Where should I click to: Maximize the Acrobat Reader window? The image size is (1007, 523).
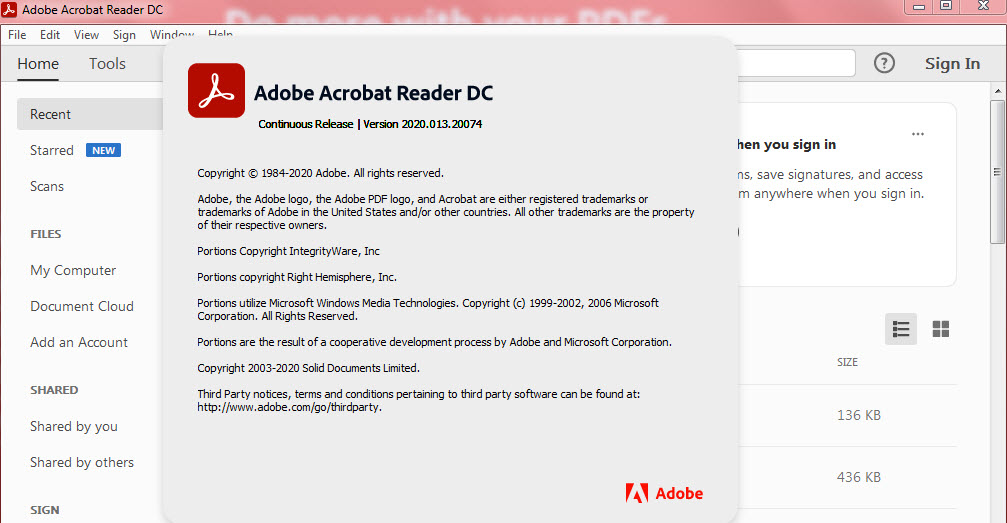pyautogui.click(x=946, y=6)
